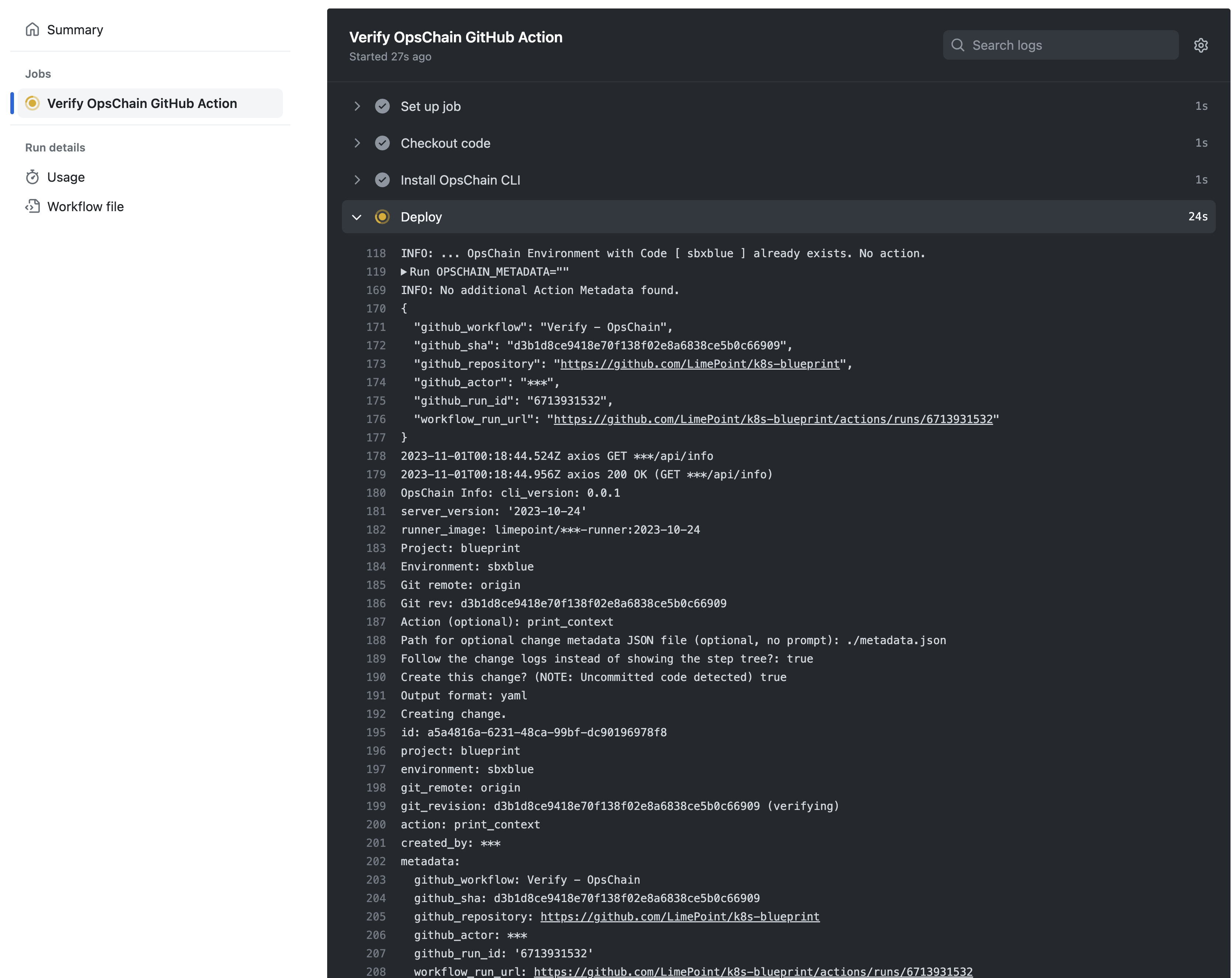Viewport: 1232px width, 978px height.
Task: Click 'Creating change.' log line
Action: pos(454,714)
